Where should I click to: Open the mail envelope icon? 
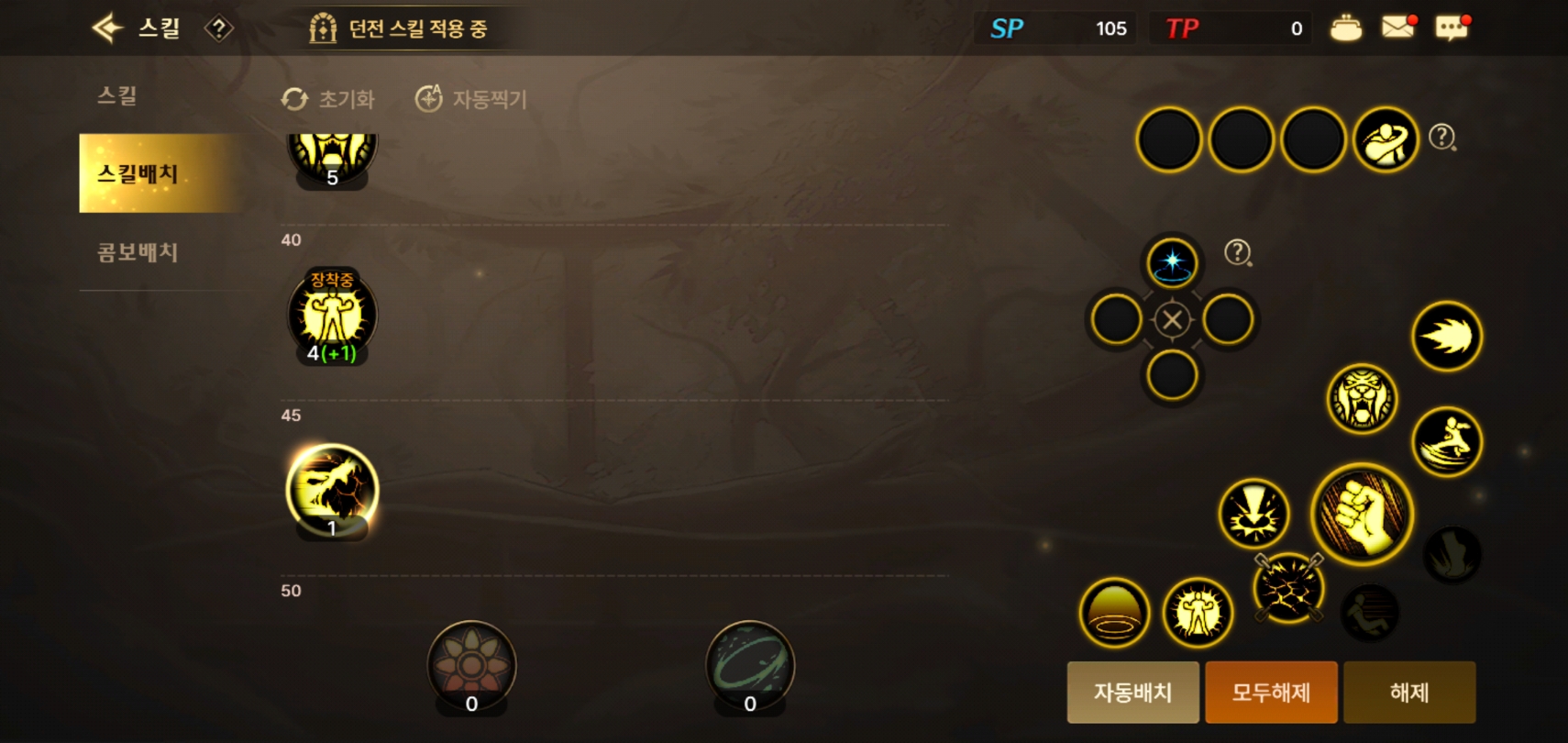pos(1398,28)
